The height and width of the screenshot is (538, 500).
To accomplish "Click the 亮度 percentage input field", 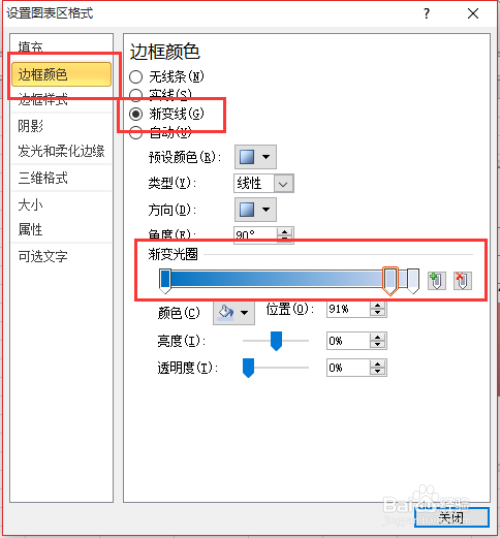I will (349, 341).
